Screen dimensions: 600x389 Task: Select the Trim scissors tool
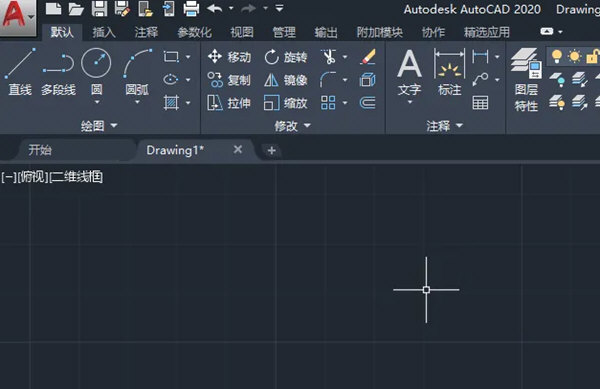pyautogui.click(x=328, y=57)
